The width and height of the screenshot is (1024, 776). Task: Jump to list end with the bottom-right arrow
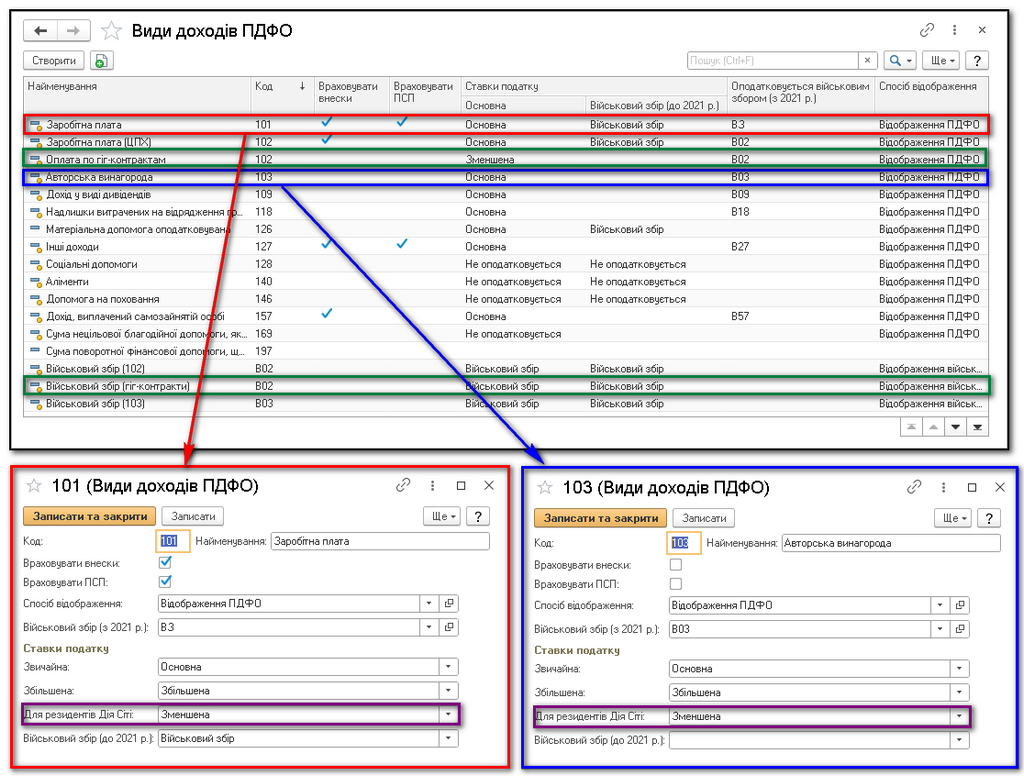(x=978, y=427)
